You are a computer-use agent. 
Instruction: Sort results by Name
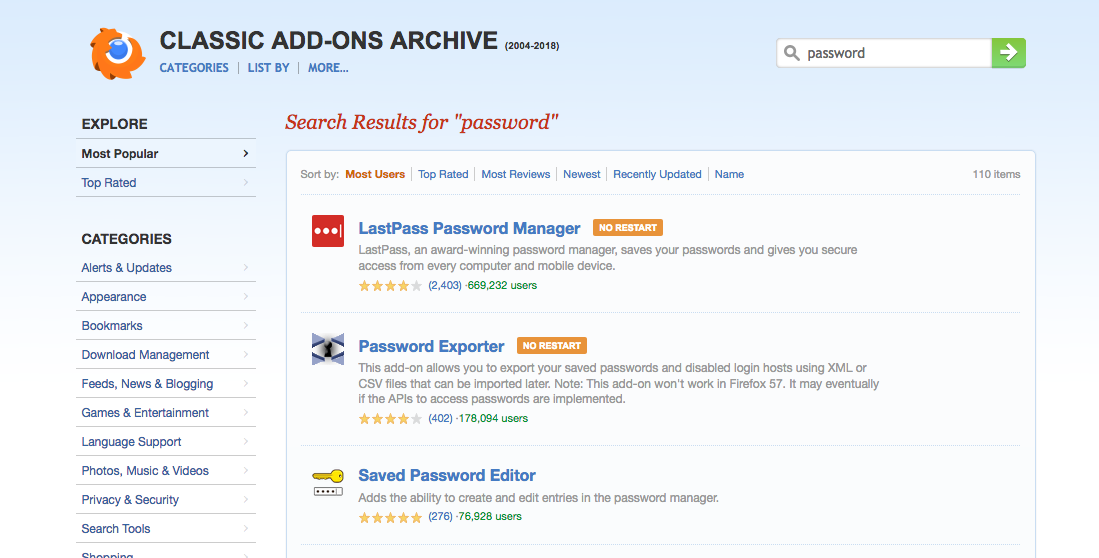coord(730,174)
